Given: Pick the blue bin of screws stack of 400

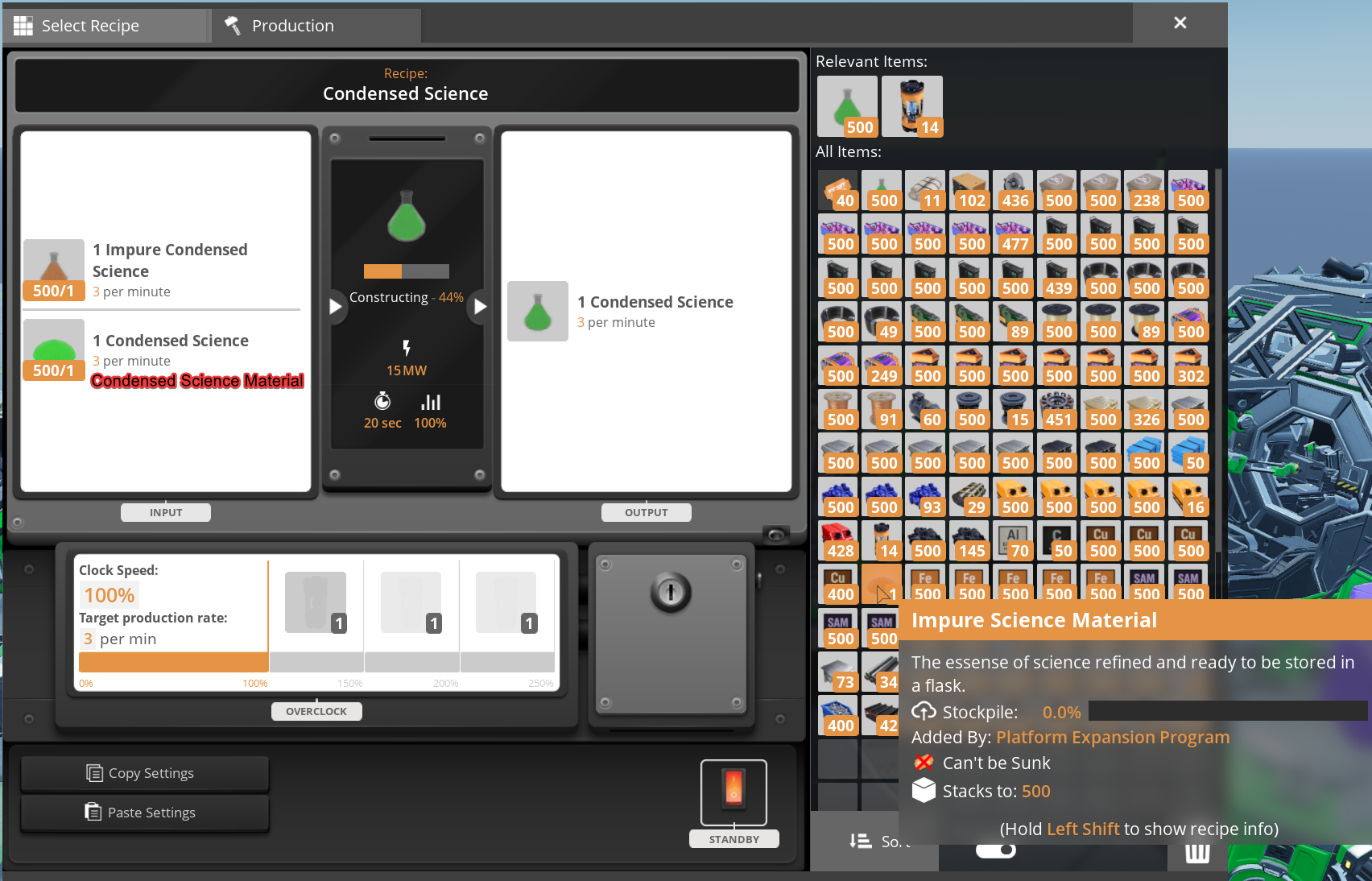Looking at the screenshot, I should pos(838,715).
